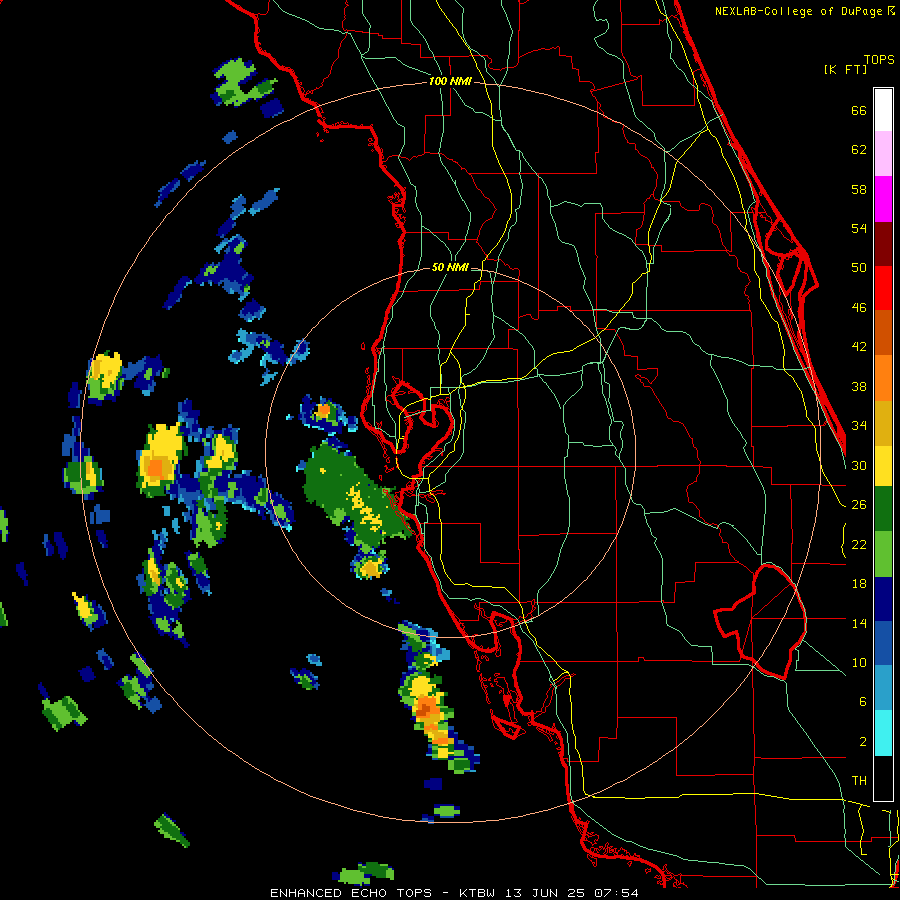Click the 2 legend value
The height and width of the screenshot is (900, 900).
click(862, 742)
